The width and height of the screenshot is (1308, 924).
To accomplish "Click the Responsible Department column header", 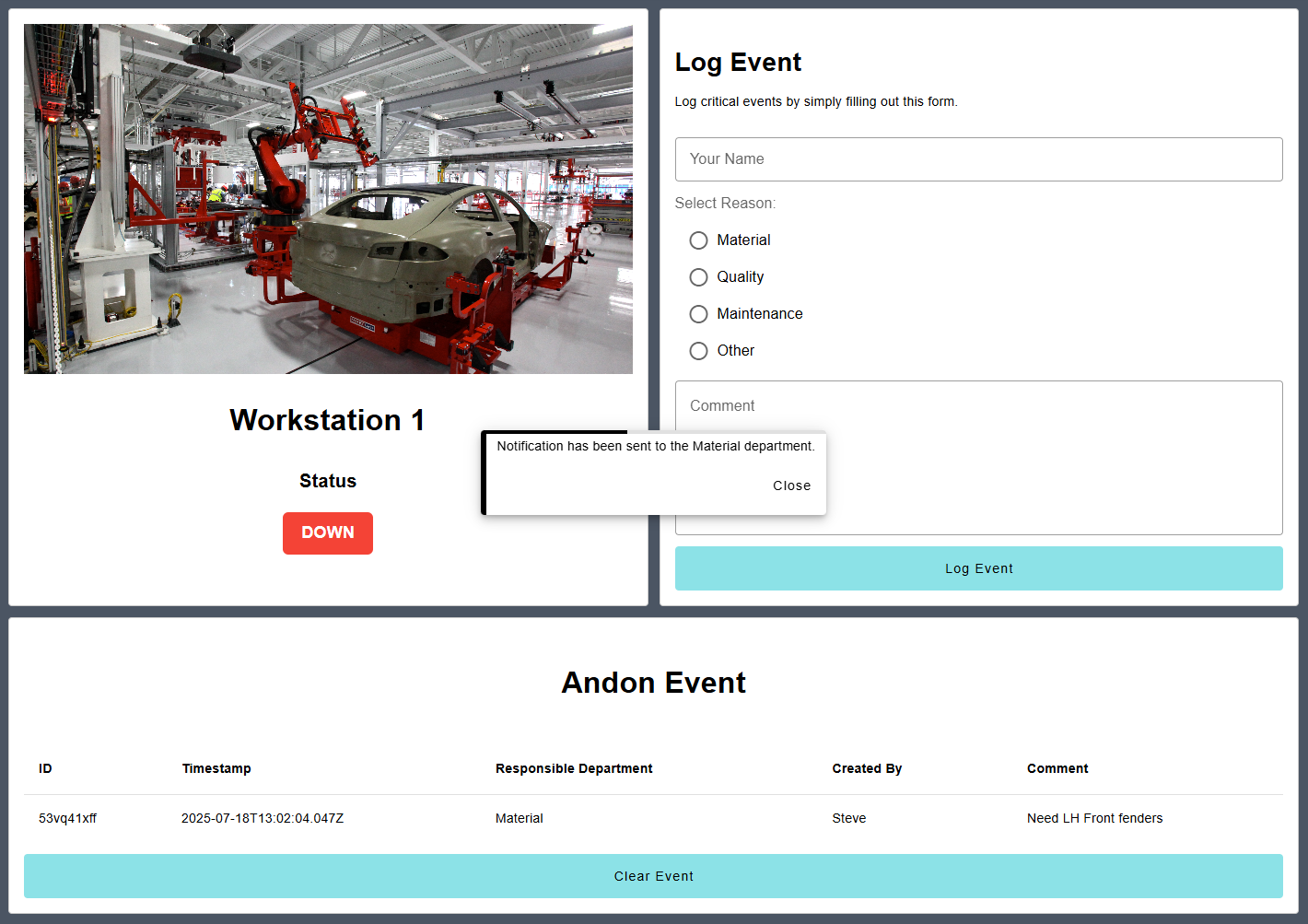I will [574, 768].
